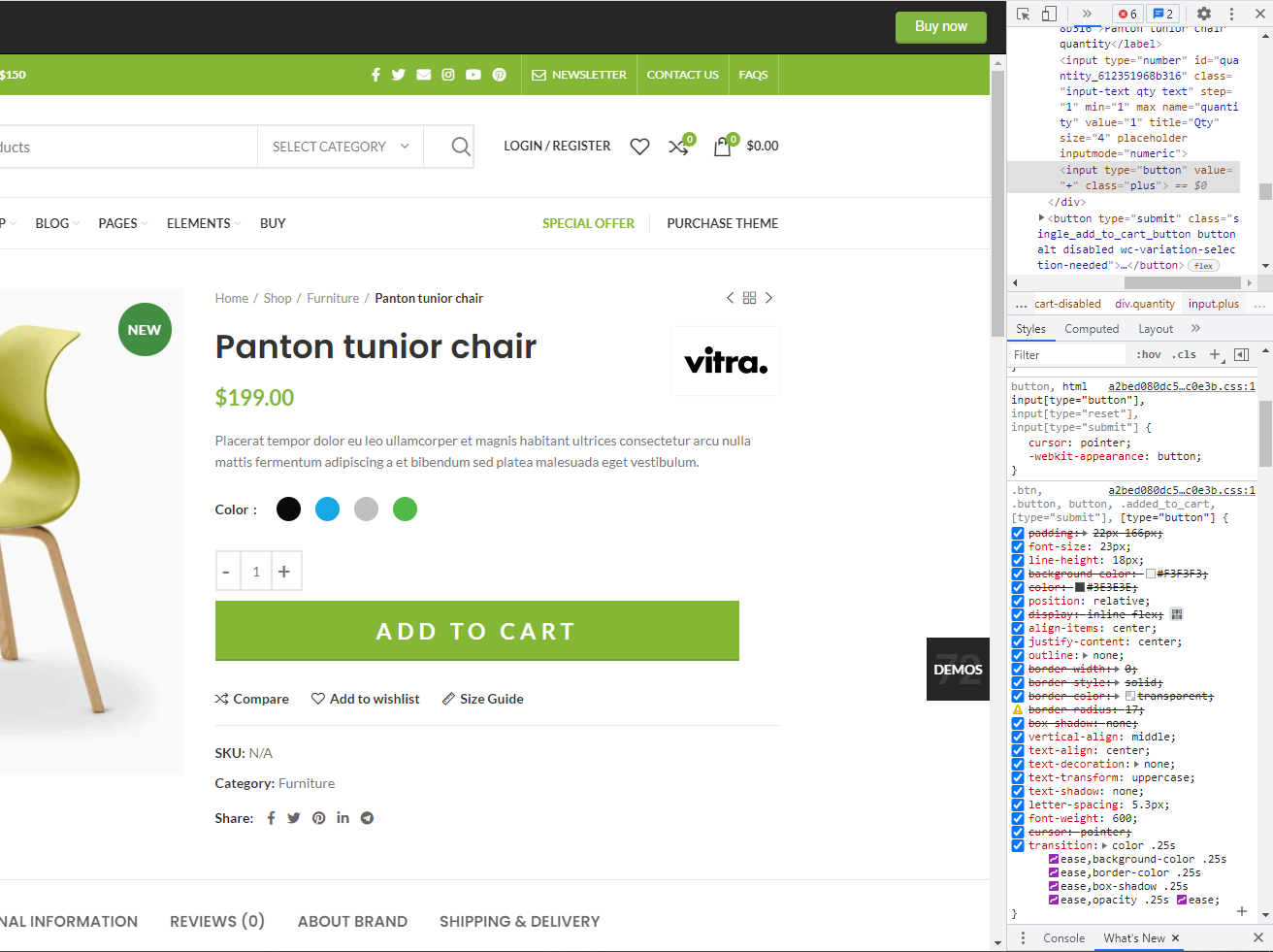Click the green Buy now button
1273x952 pixels.
940,27
